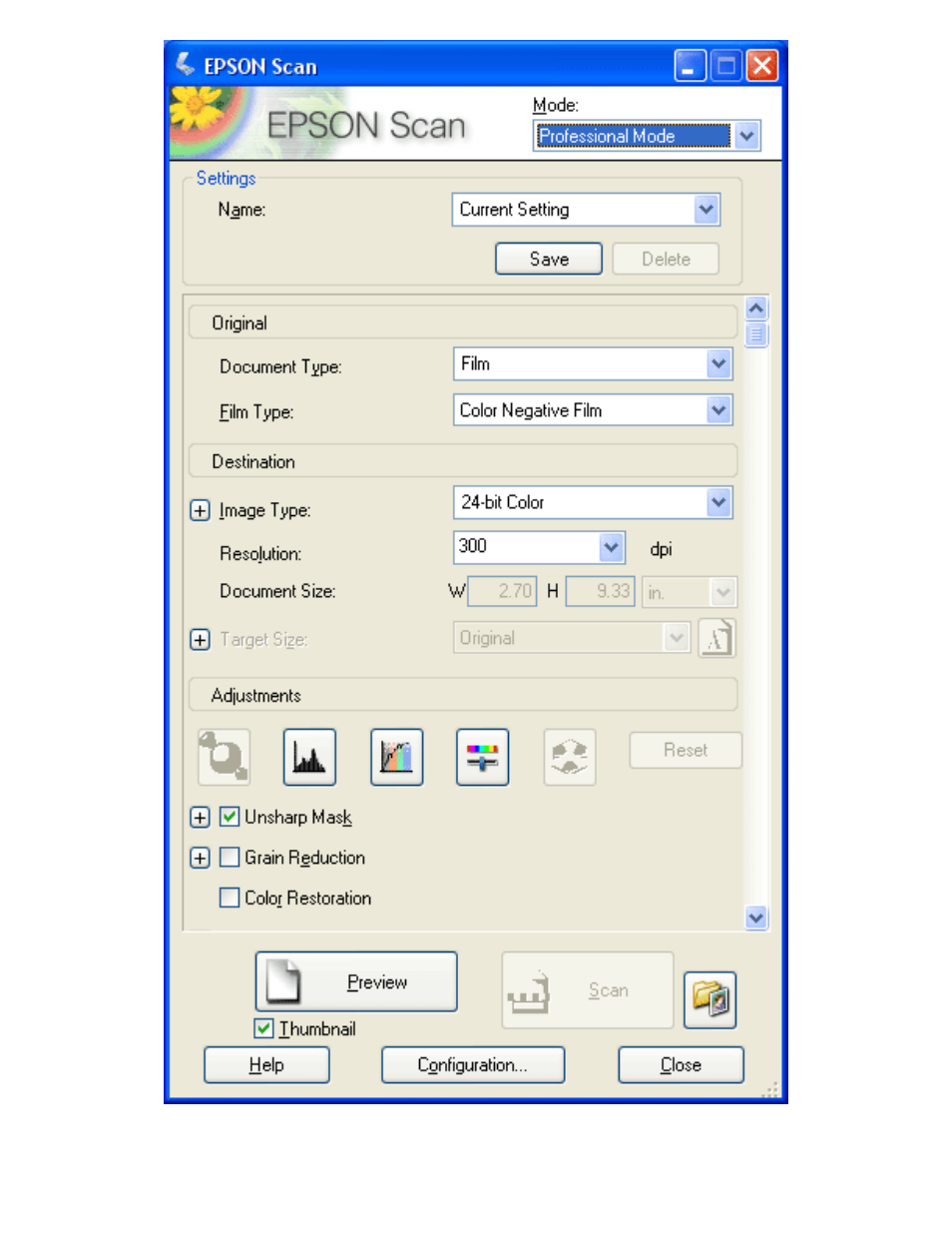Open the Document Type dropdown showing Film
This screenshot has width=952, height=1233.
point(593,363)
